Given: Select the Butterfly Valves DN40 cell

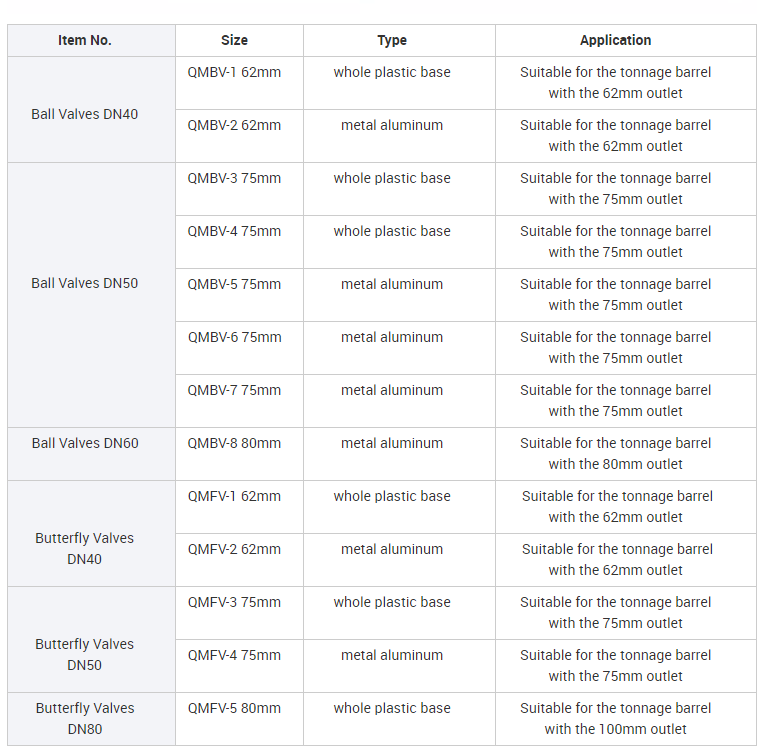Looking at the screenshot, I should point(85,548).
